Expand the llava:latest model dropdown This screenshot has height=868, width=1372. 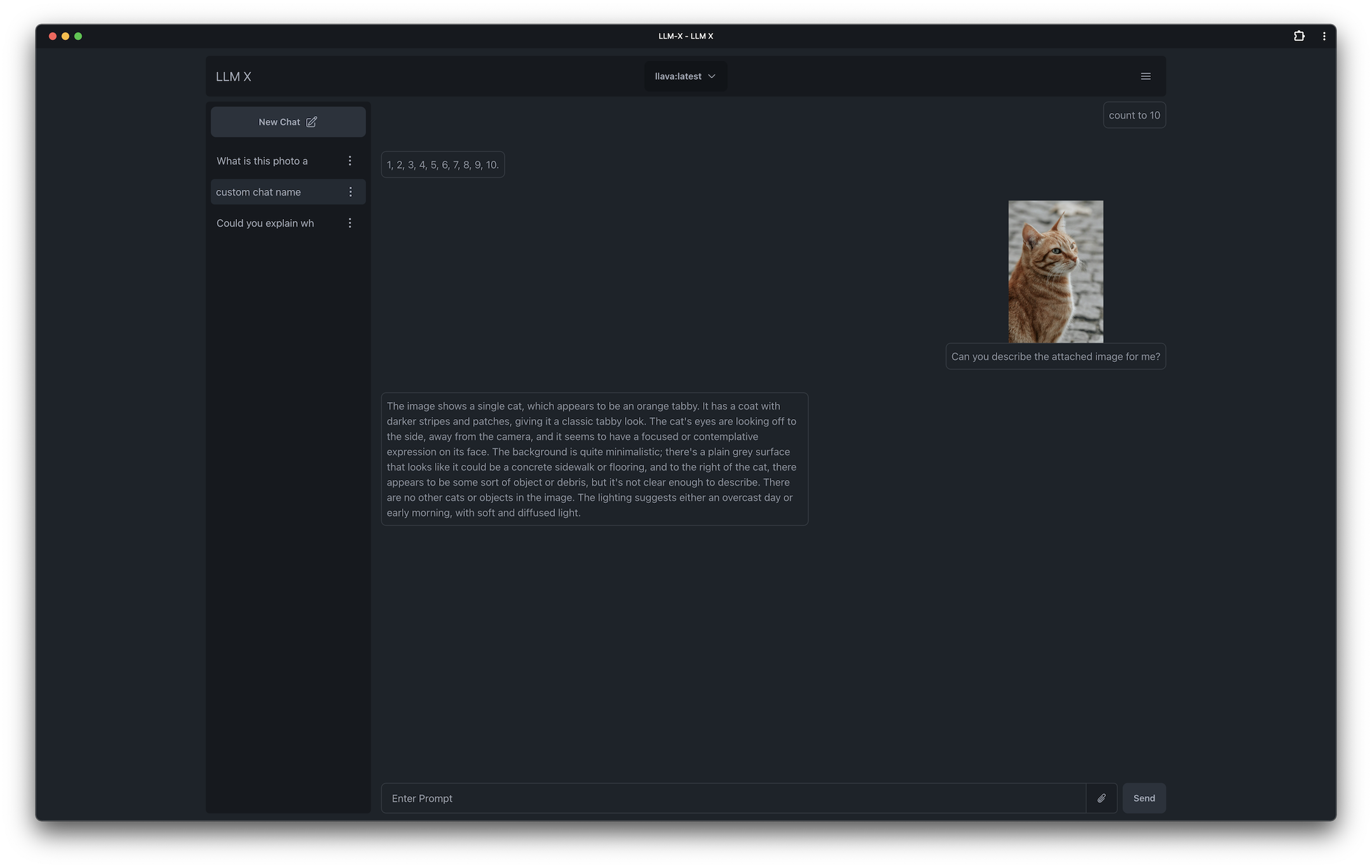pyautogui.click(x=685, y=75)
